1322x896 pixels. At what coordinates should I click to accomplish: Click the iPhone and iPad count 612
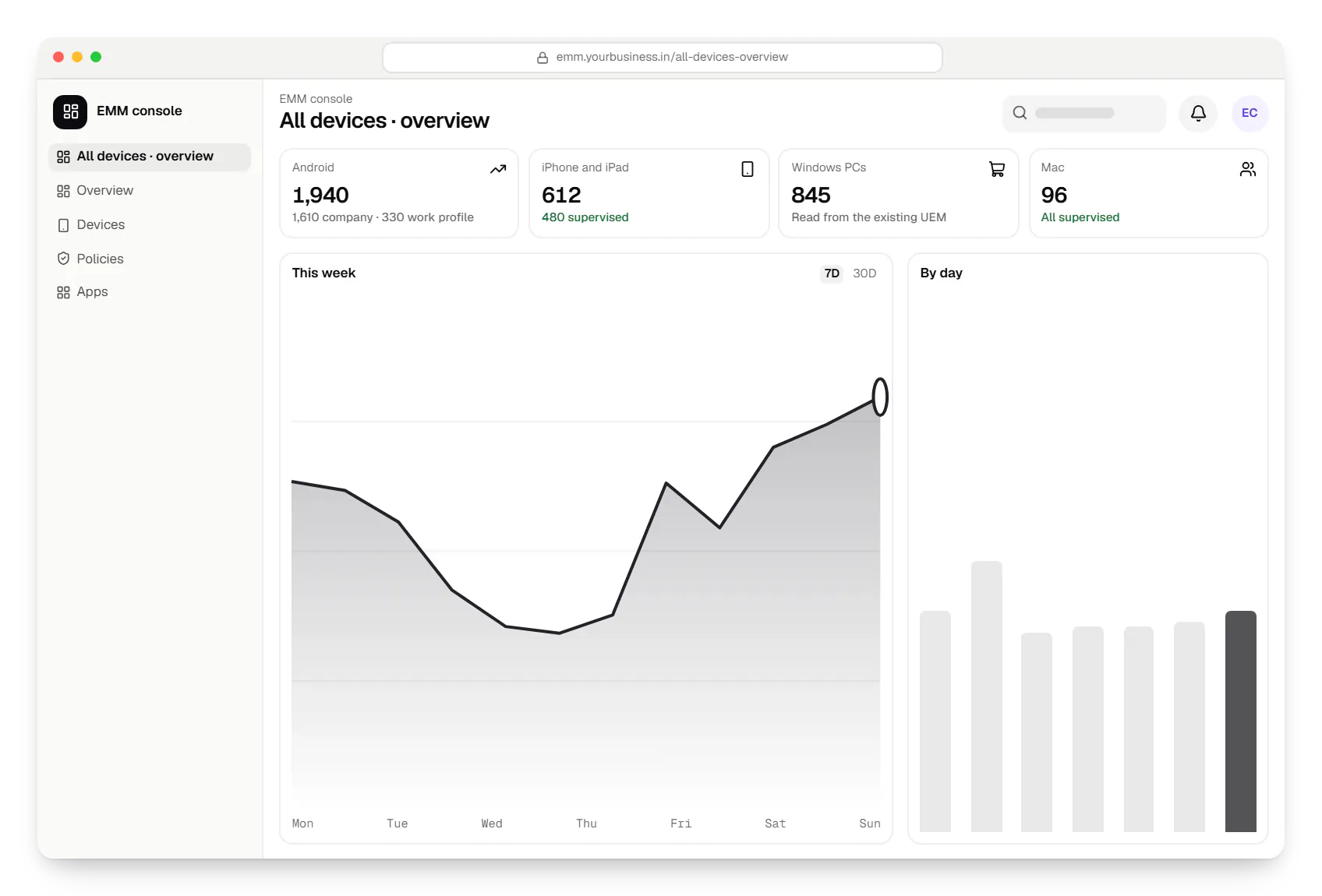561,195
